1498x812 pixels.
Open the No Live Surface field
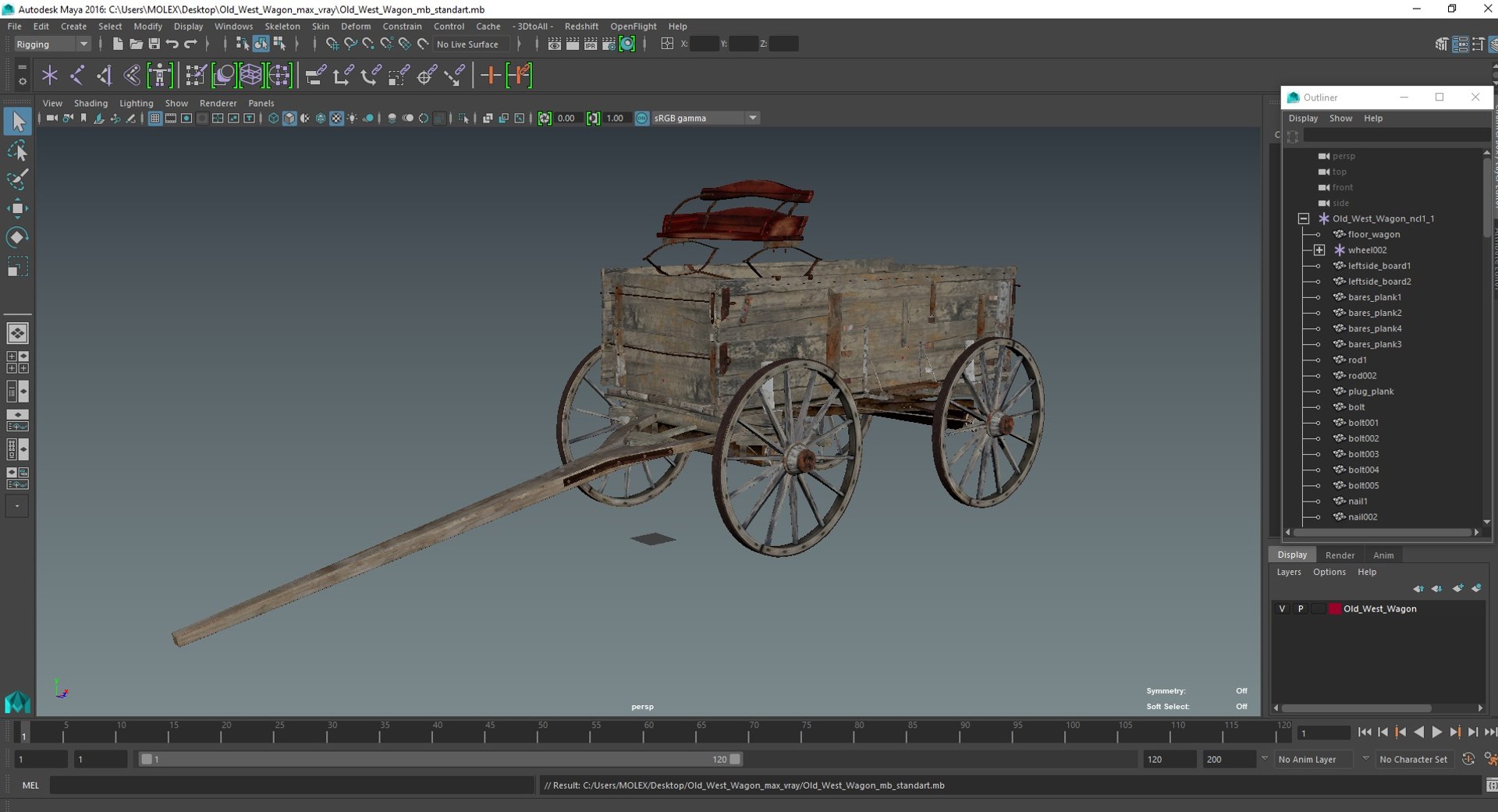coord(471,44)
